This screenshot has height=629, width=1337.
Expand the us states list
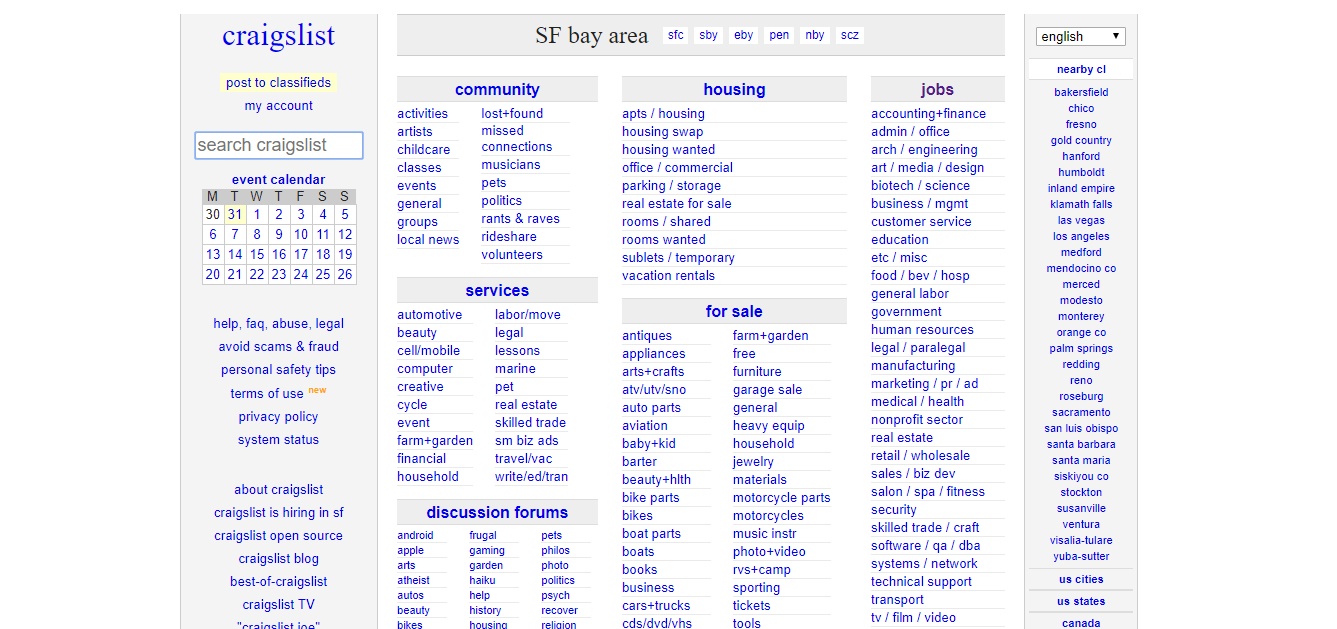pos(1081,601)
